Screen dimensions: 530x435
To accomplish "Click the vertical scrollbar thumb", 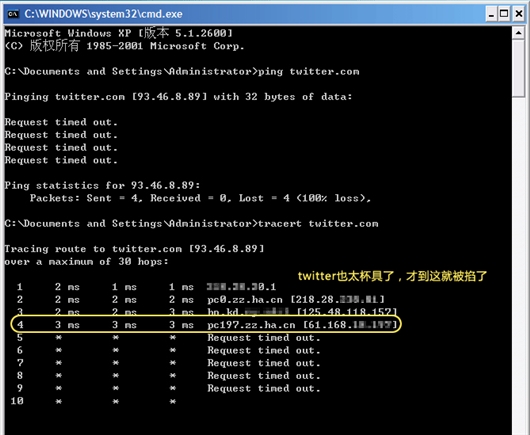I will (519, 69).
